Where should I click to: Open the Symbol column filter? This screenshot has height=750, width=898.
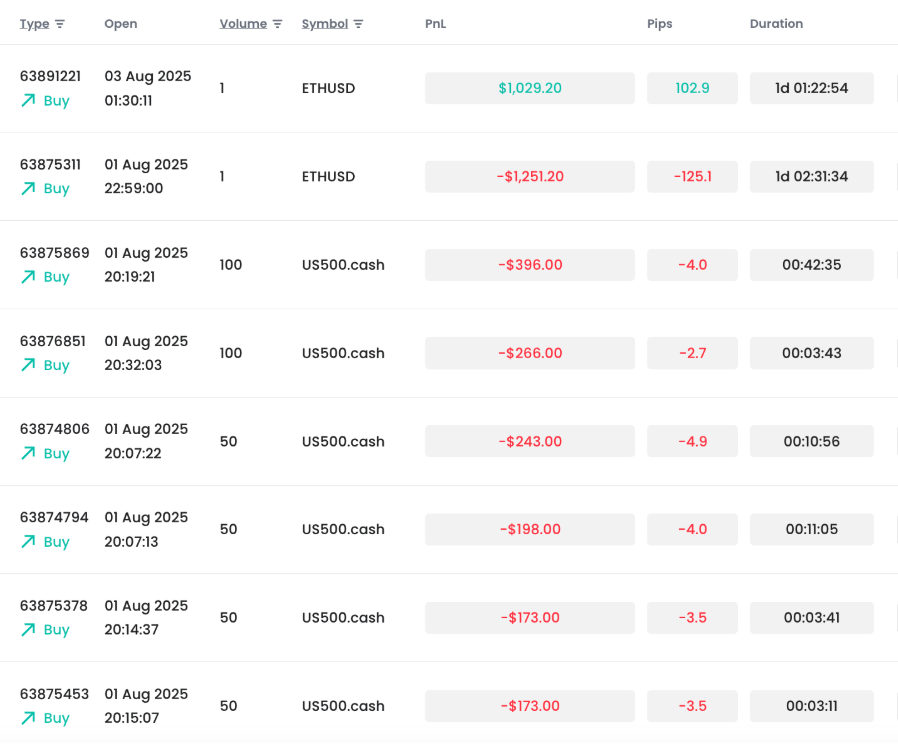(x=356, y=23)
